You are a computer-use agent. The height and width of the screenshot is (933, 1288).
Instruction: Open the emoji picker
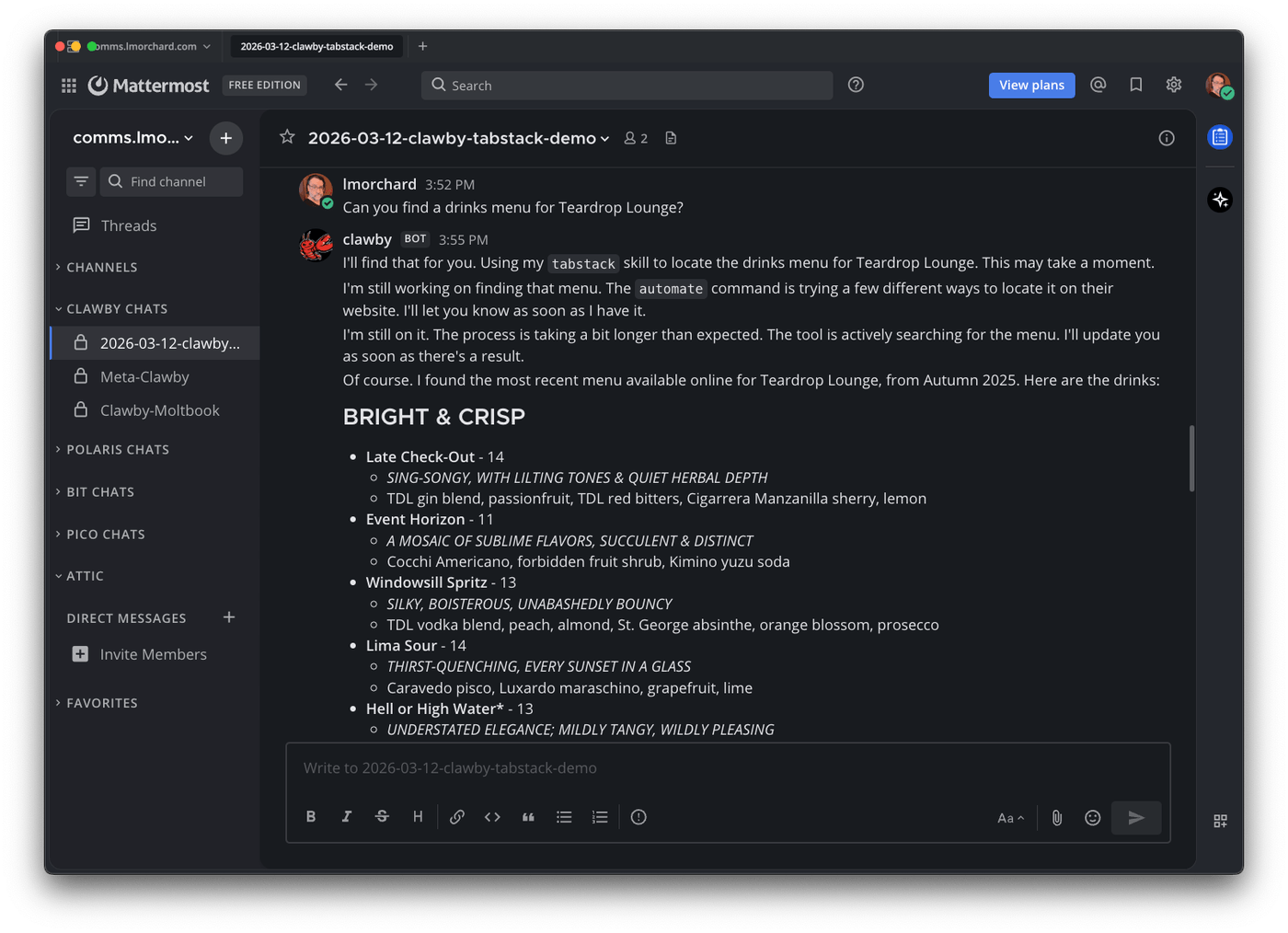pos(1092,818)
